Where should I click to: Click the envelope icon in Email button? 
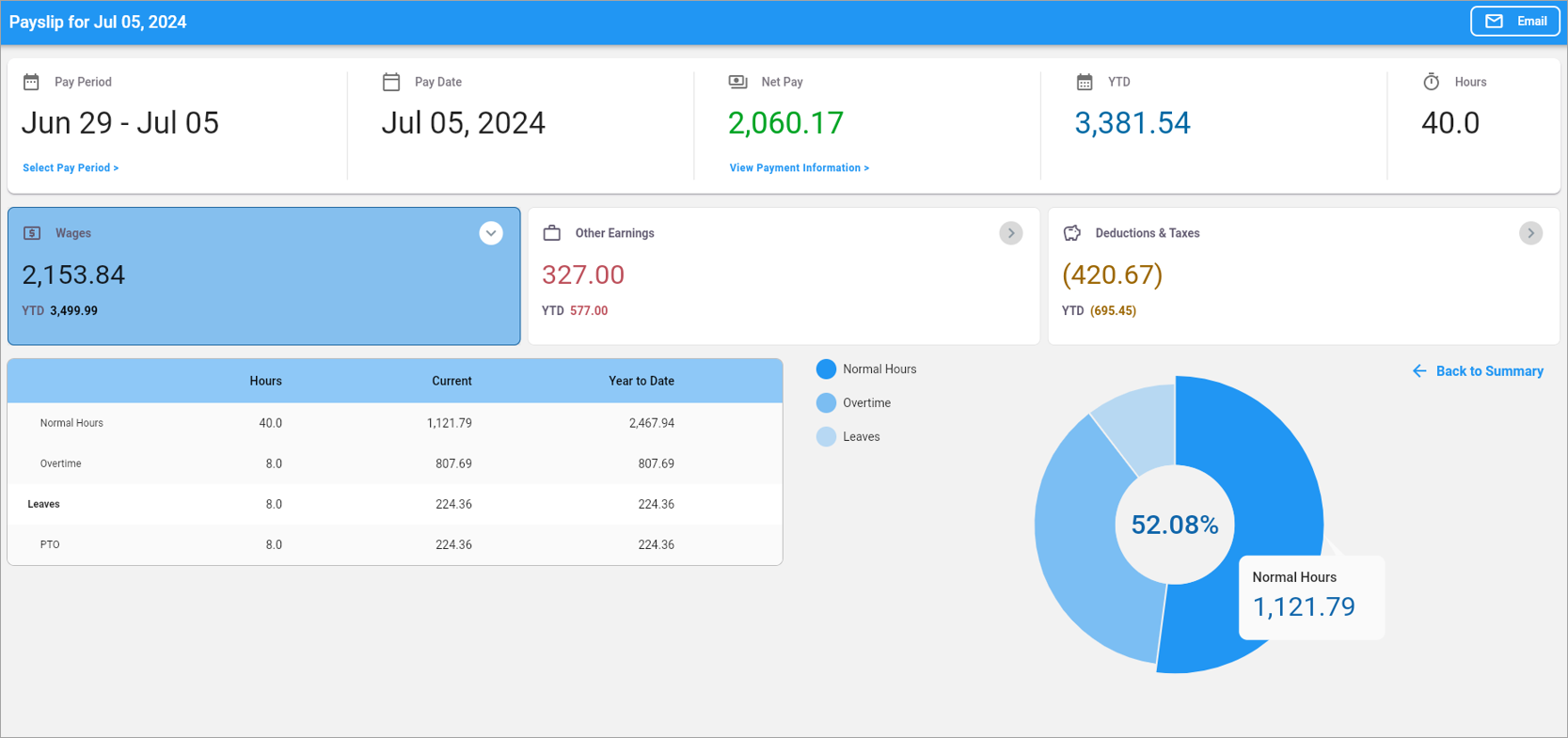tap(1494, 22)
